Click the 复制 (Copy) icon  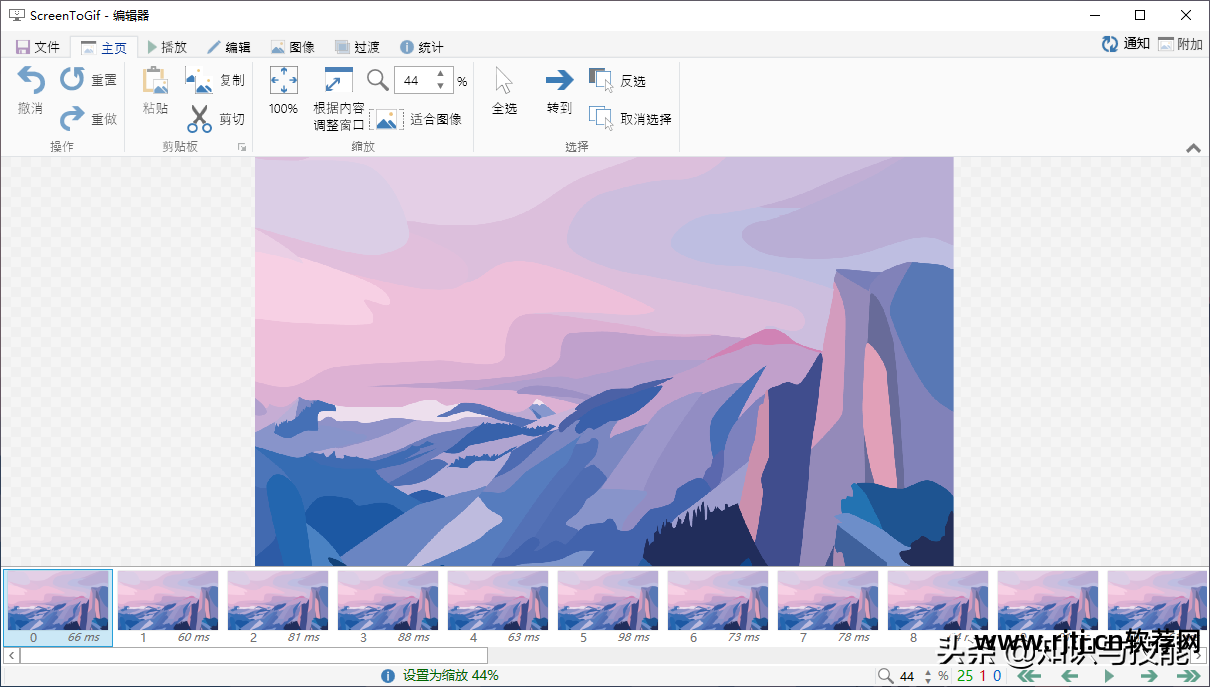pos(200,80)
